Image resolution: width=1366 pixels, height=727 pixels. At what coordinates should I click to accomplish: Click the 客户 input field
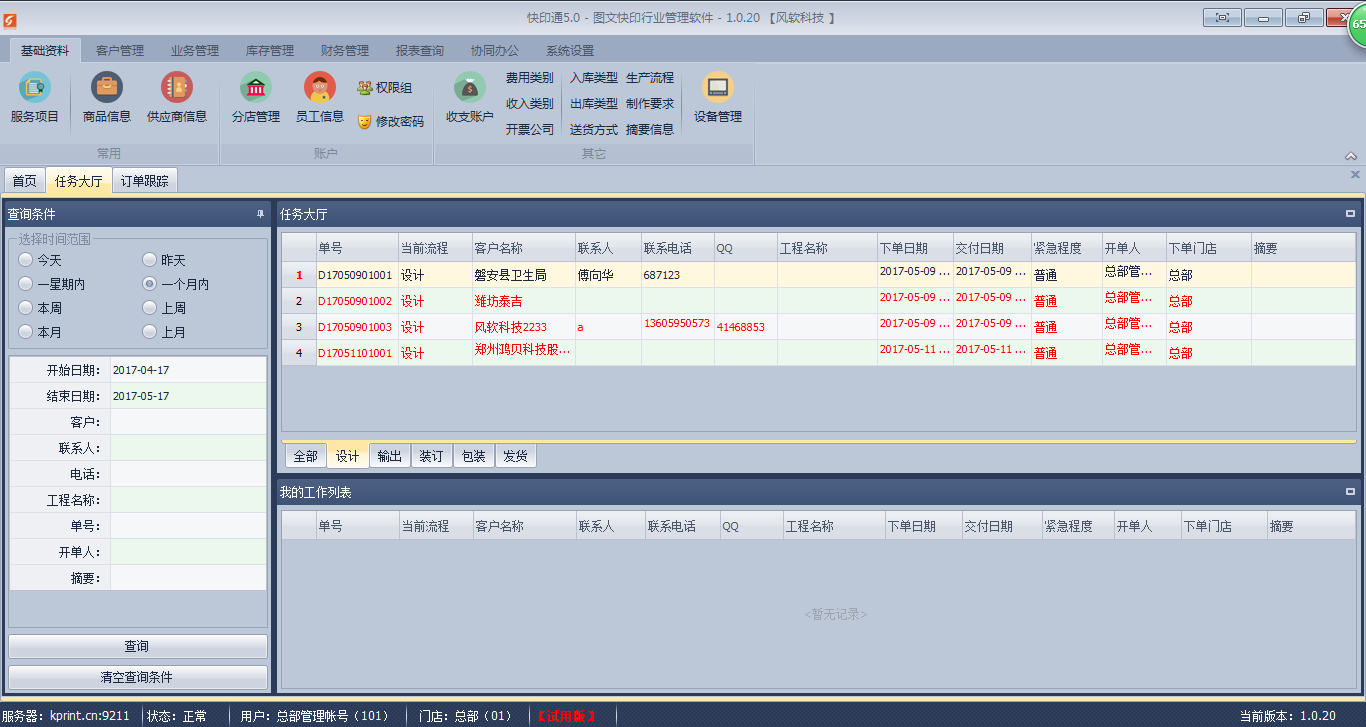click(188, 422)
